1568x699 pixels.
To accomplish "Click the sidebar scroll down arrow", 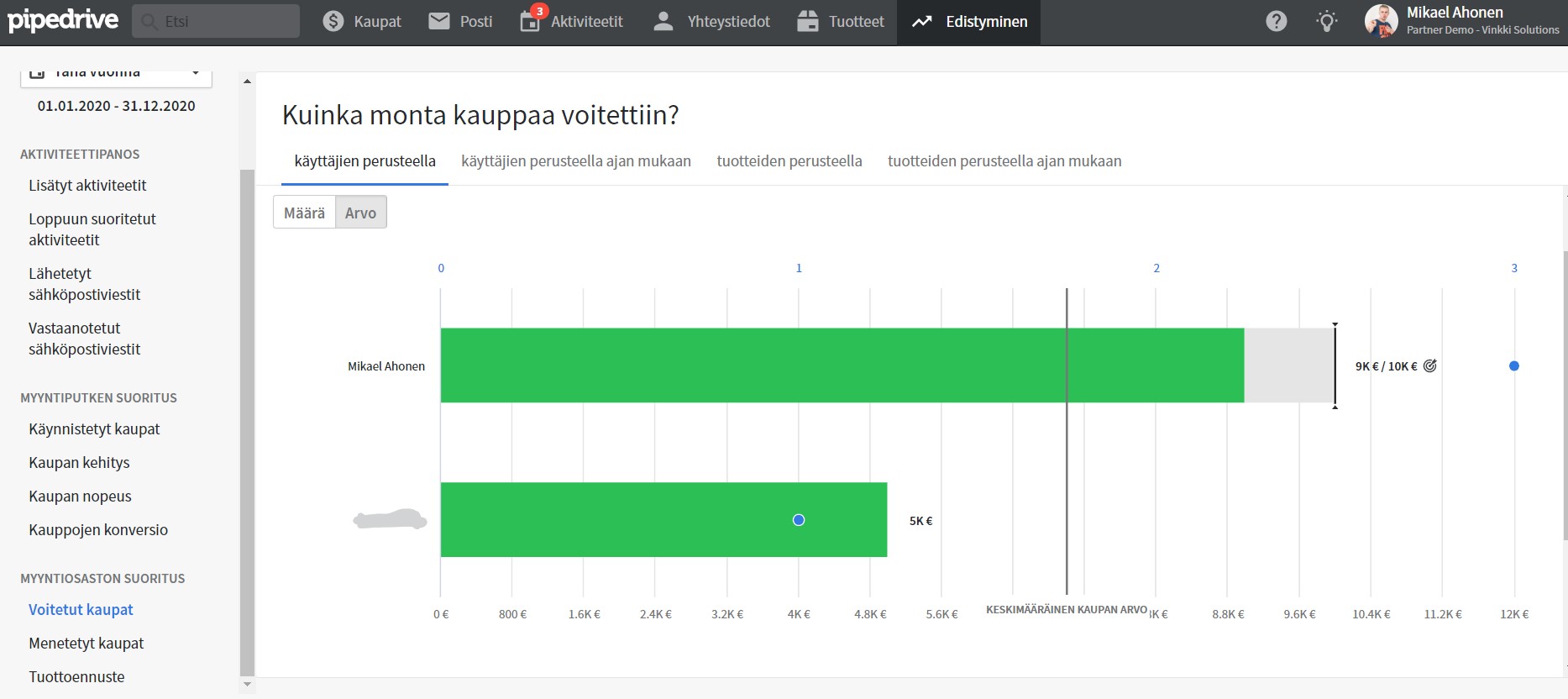I will point(247,685).
